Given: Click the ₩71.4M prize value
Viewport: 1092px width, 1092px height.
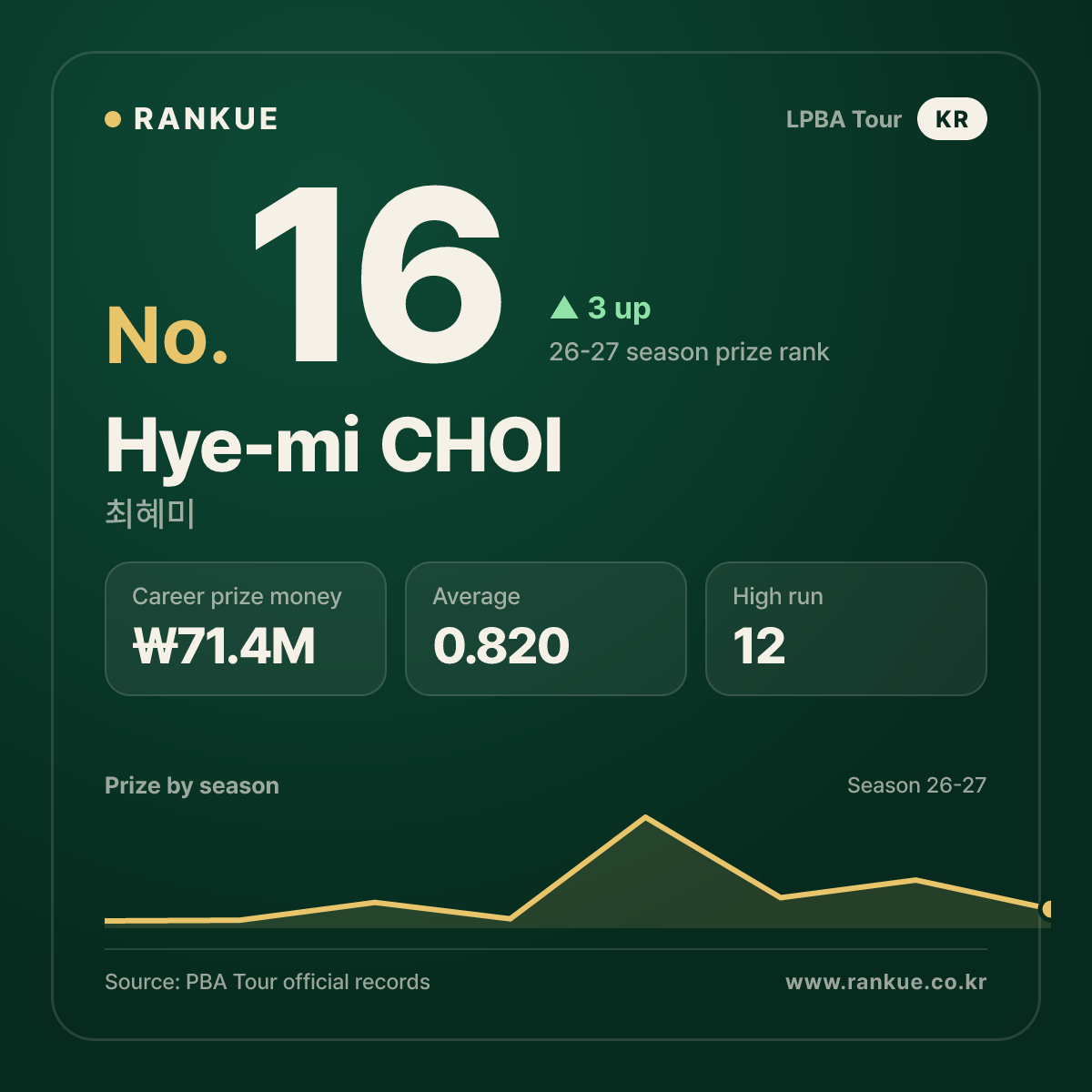Looking at the screenshot, I should point(224,646).
